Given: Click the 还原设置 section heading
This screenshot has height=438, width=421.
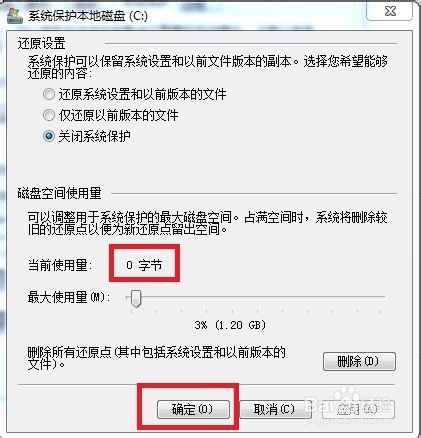Looking at the screenshot, I should click(41, 43).
